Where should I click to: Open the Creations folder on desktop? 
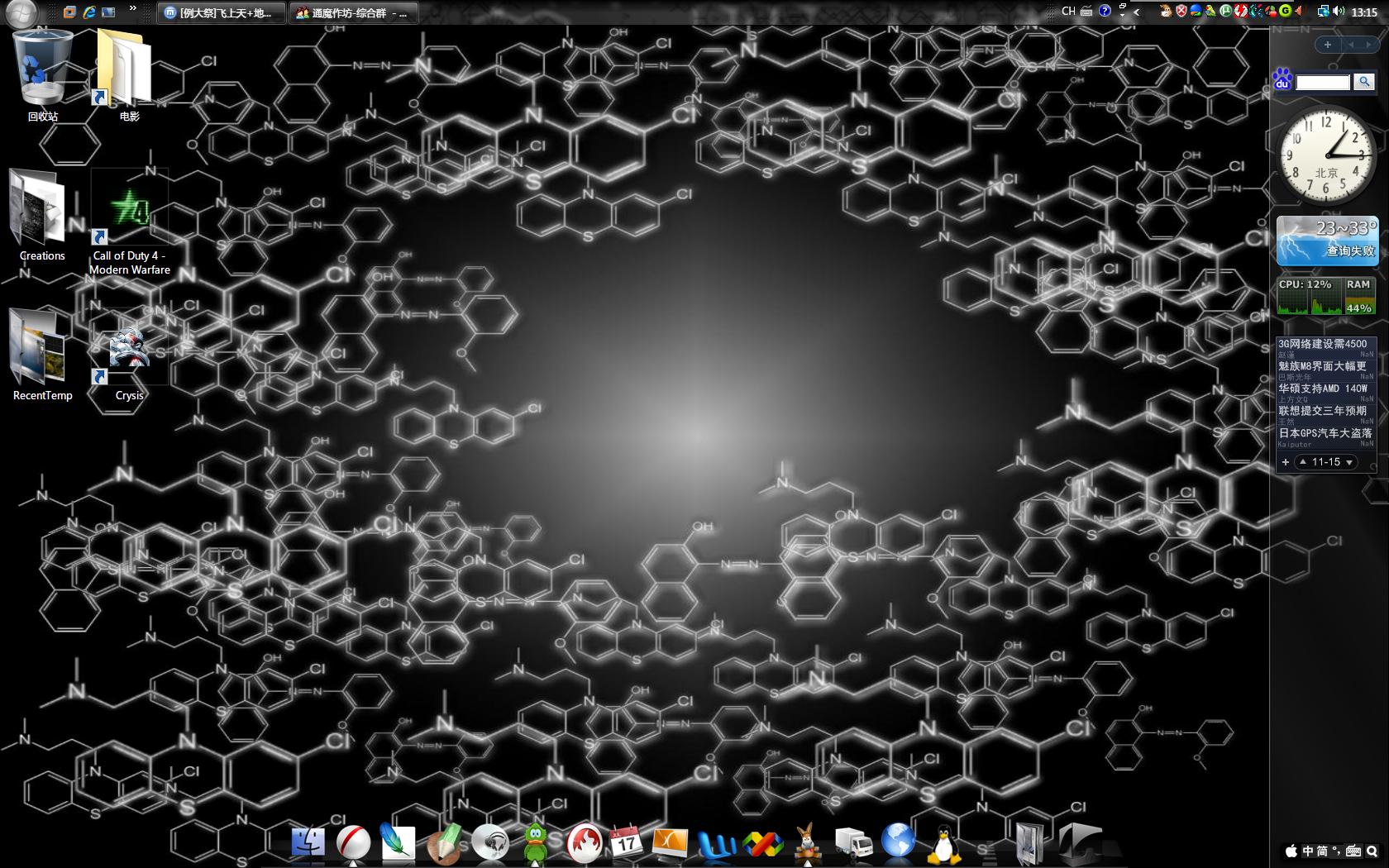[42, 216]
